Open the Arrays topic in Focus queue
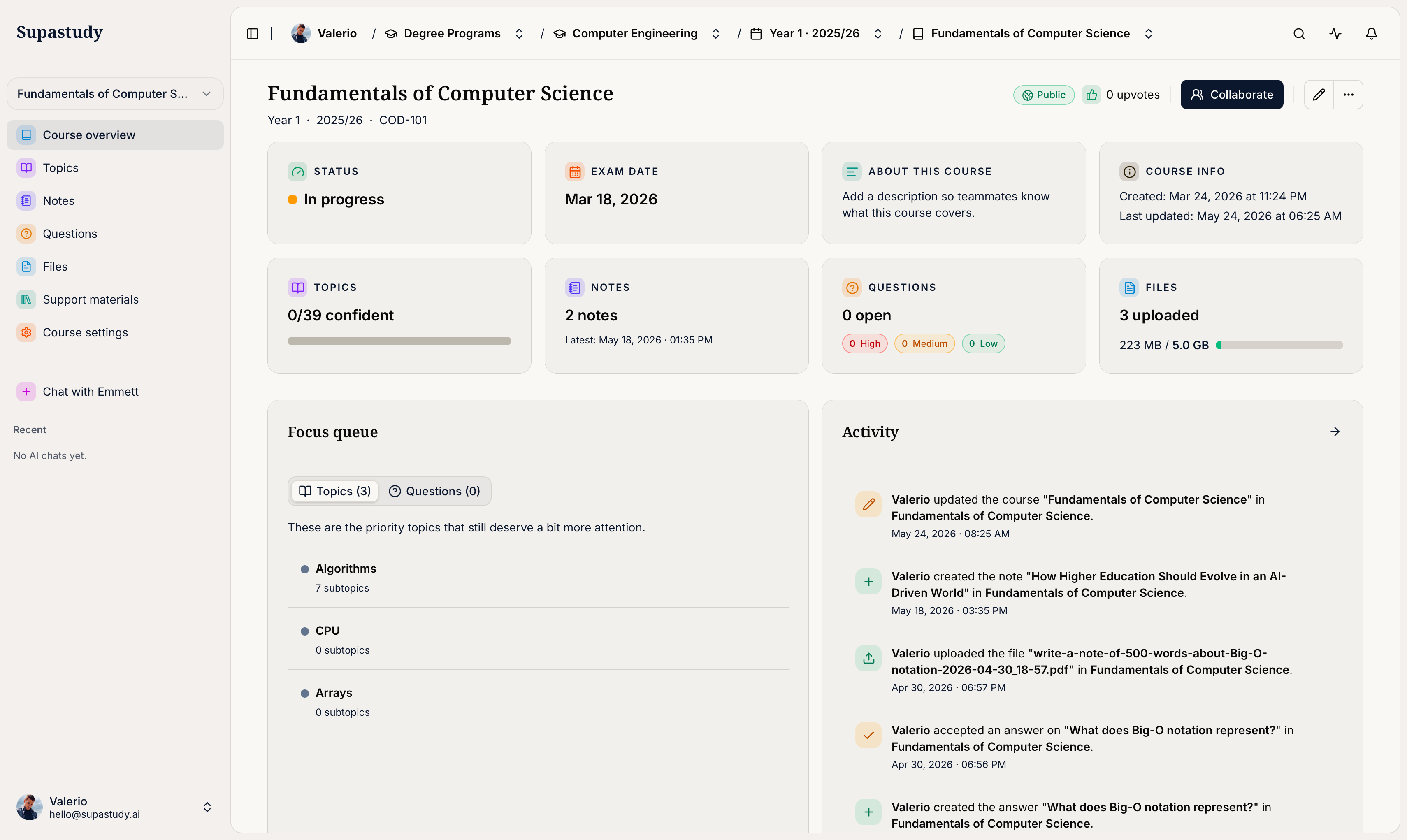Viewport: 1407px width, 840px height. (538, 702)
